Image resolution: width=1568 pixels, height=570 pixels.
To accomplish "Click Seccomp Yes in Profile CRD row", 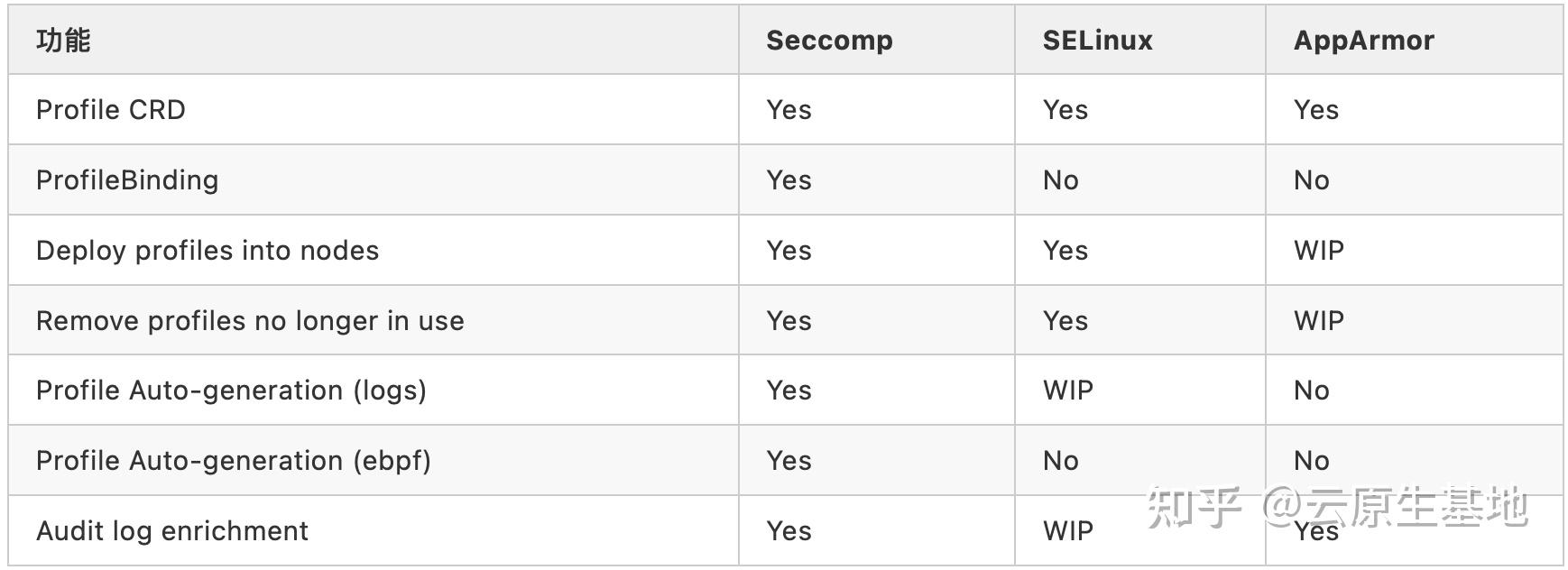I will pyautogui.click(x=789, y=110).
